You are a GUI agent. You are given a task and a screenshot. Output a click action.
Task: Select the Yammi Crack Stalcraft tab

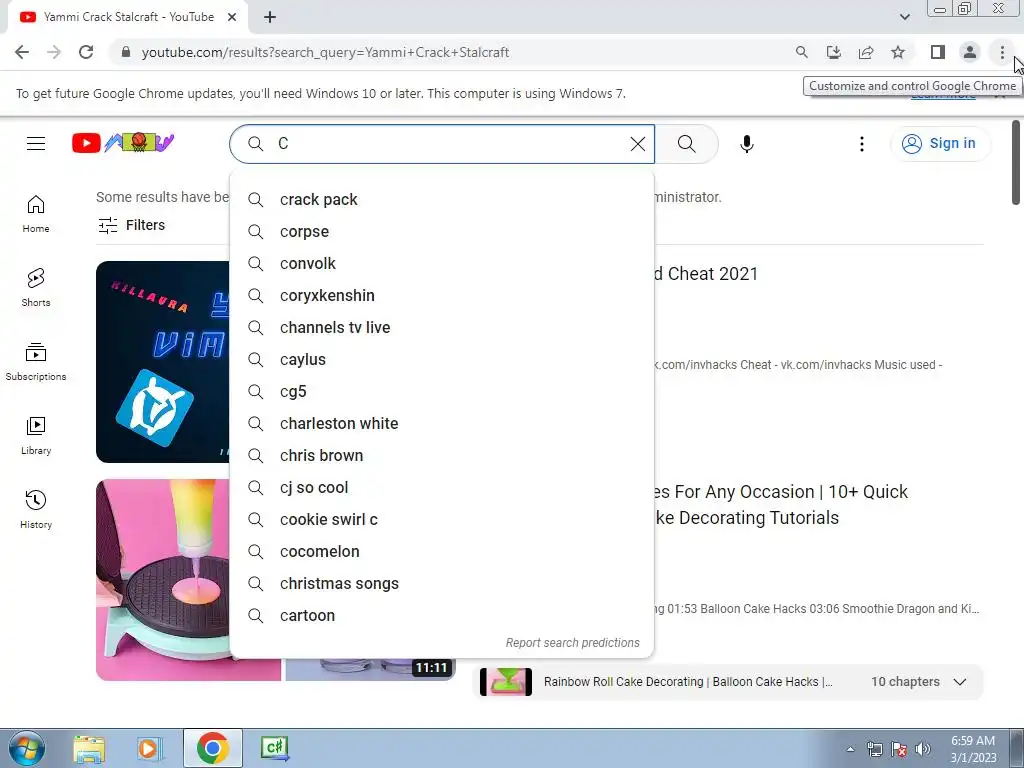(x=128, y=17)
